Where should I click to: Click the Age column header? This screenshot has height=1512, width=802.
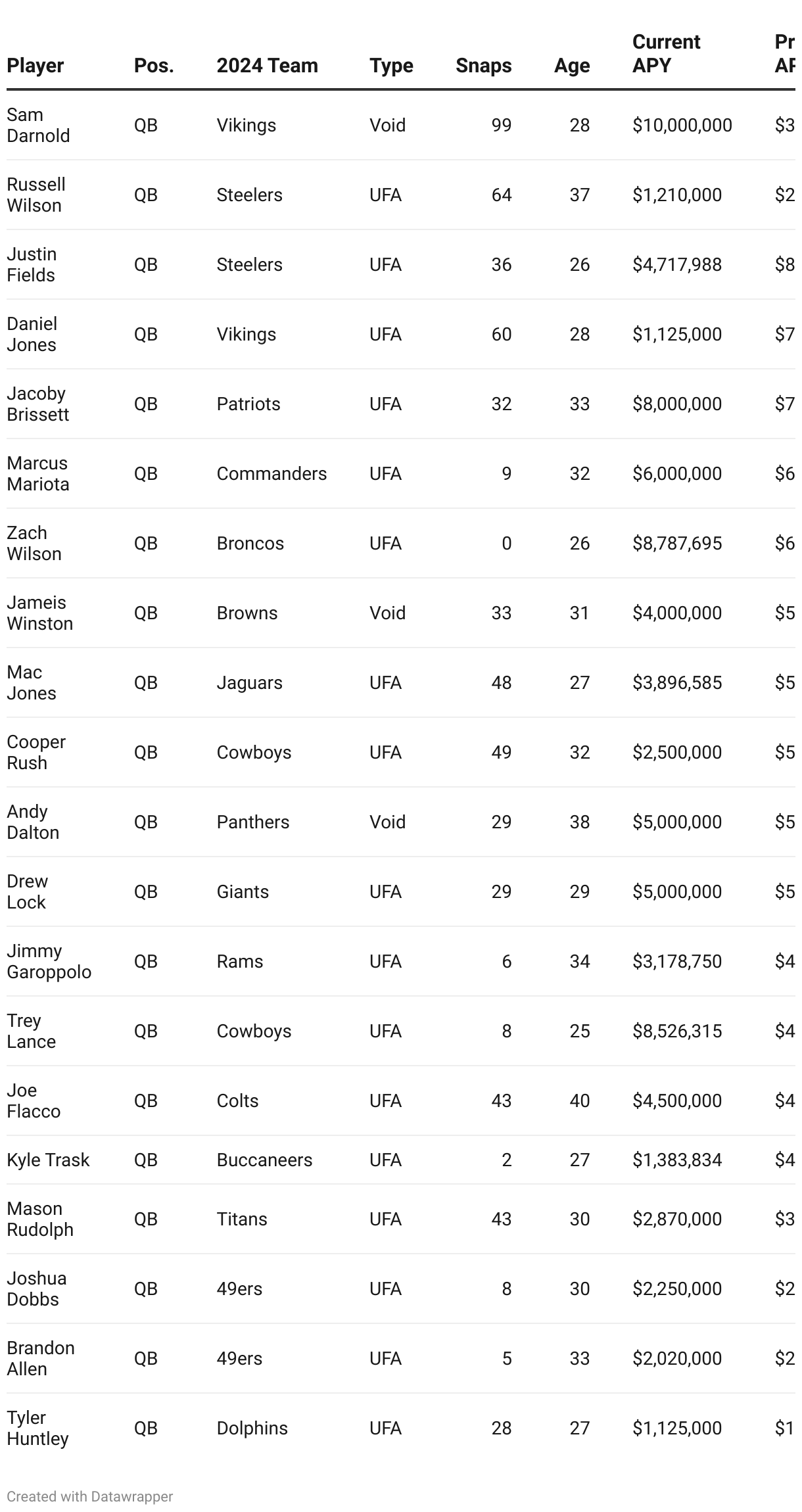tap(571, 66)
